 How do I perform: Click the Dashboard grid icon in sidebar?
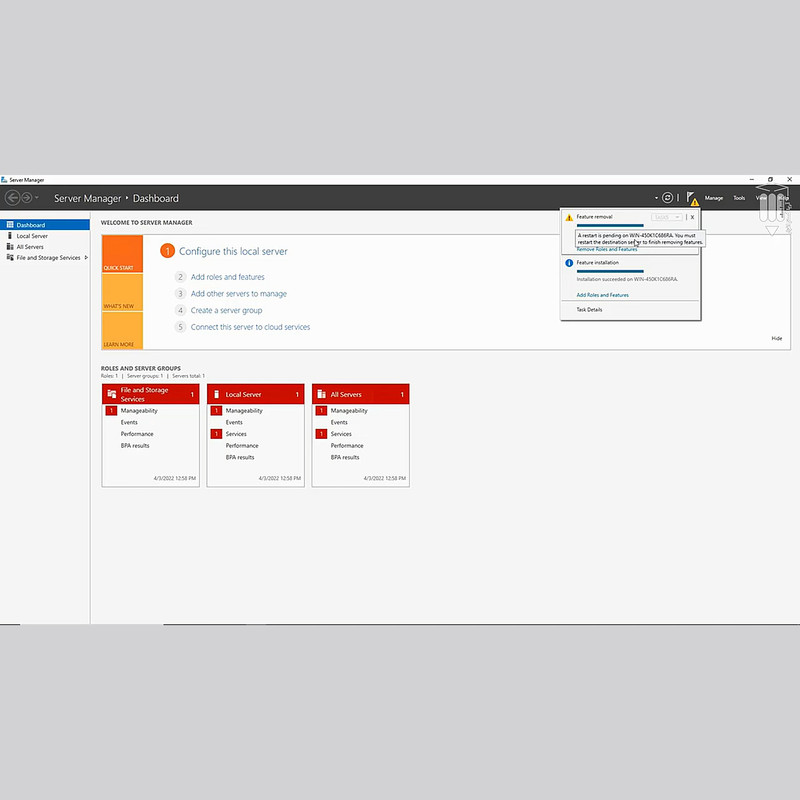[x=10, y=225]
